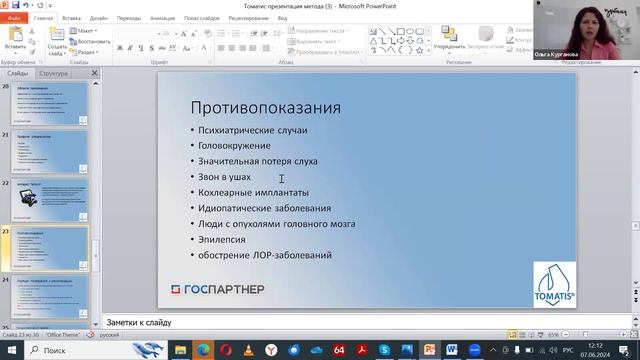This screenshot has height=360, width=640.
Task: Click the Format Painter brush icon
Action: (32, 52)
